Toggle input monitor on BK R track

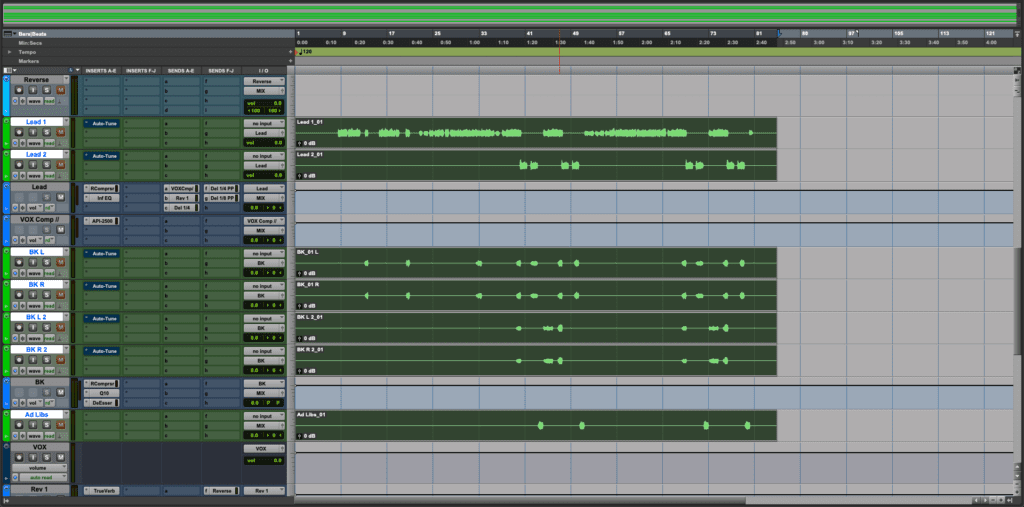click(33, 295)
